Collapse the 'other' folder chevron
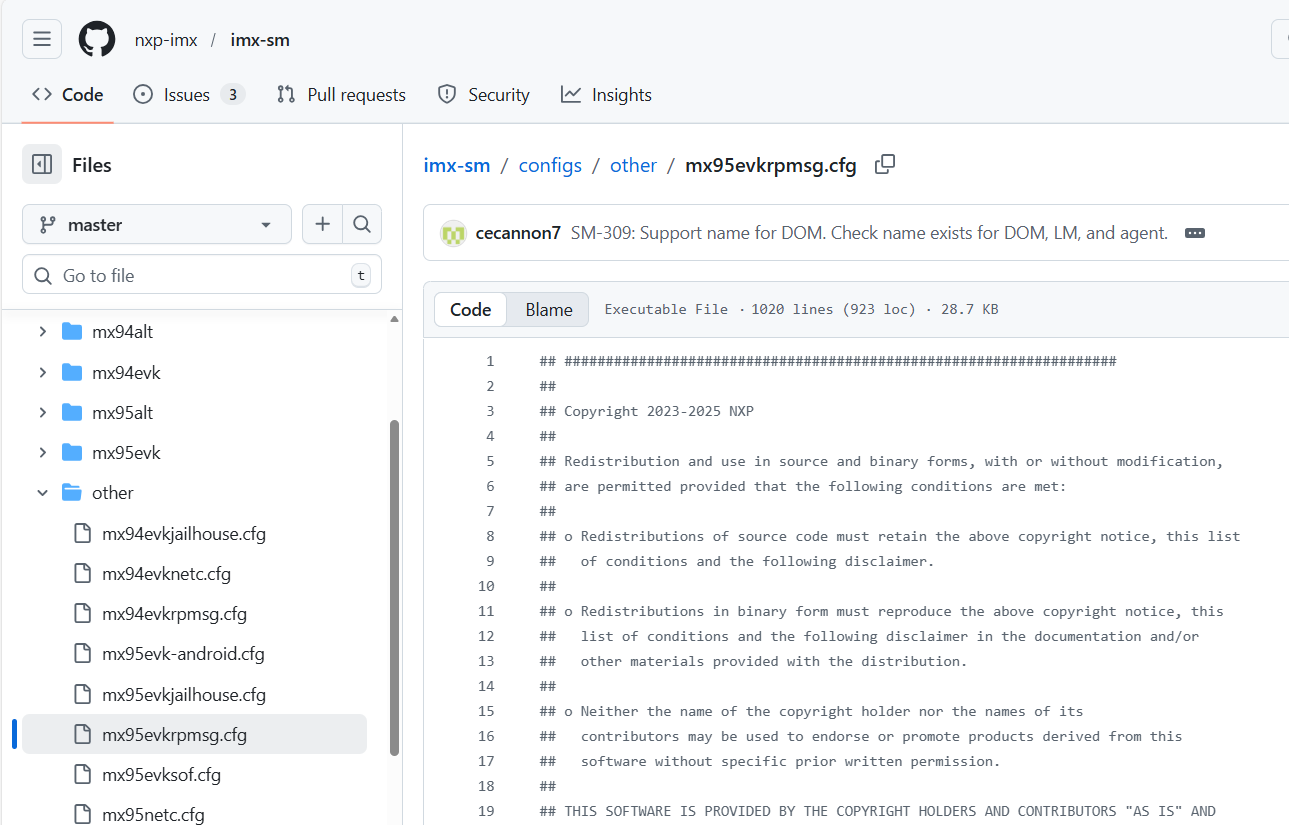The height and width of the screenshot is (825, 1289). coord(42,493)
